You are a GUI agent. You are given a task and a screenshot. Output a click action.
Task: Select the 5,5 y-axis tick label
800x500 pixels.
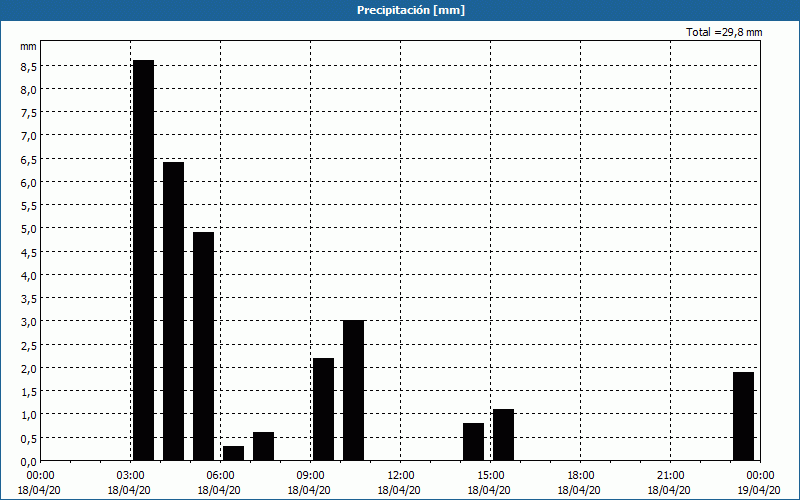[x=29, y=206]
